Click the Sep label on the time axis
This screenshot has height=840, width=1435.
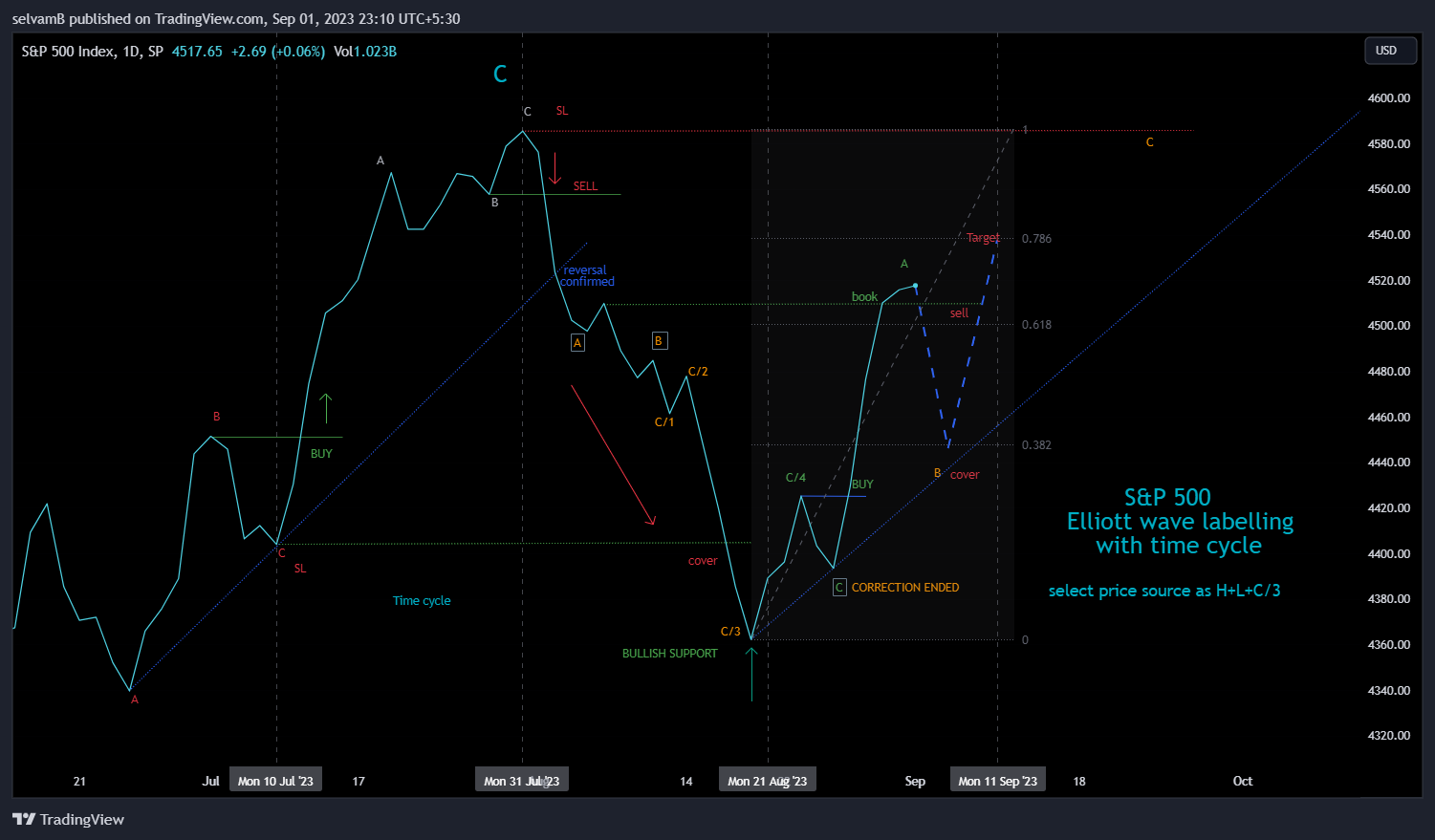pyautogui.click(x=915, y=781)
